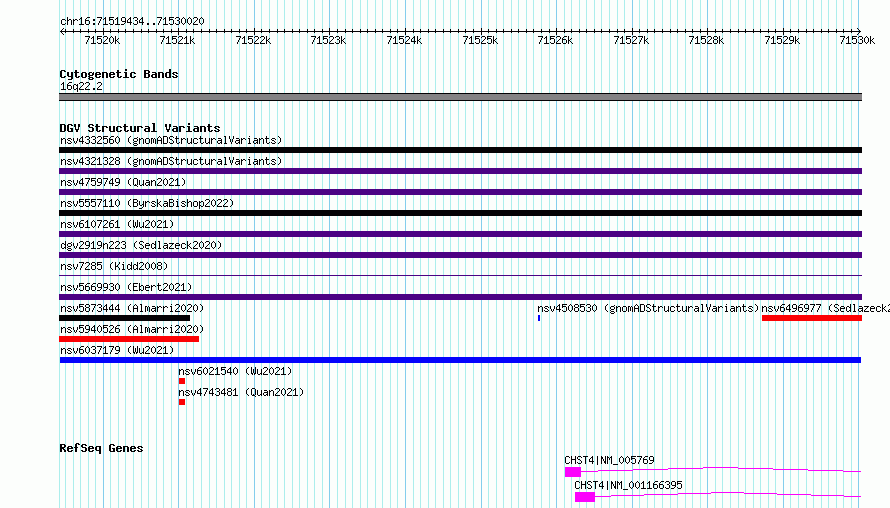The height and width of the screenshot is (508, 890).
Task: Click the magenta exon box of CHST4|NM_005769
Action: [573, 472]
